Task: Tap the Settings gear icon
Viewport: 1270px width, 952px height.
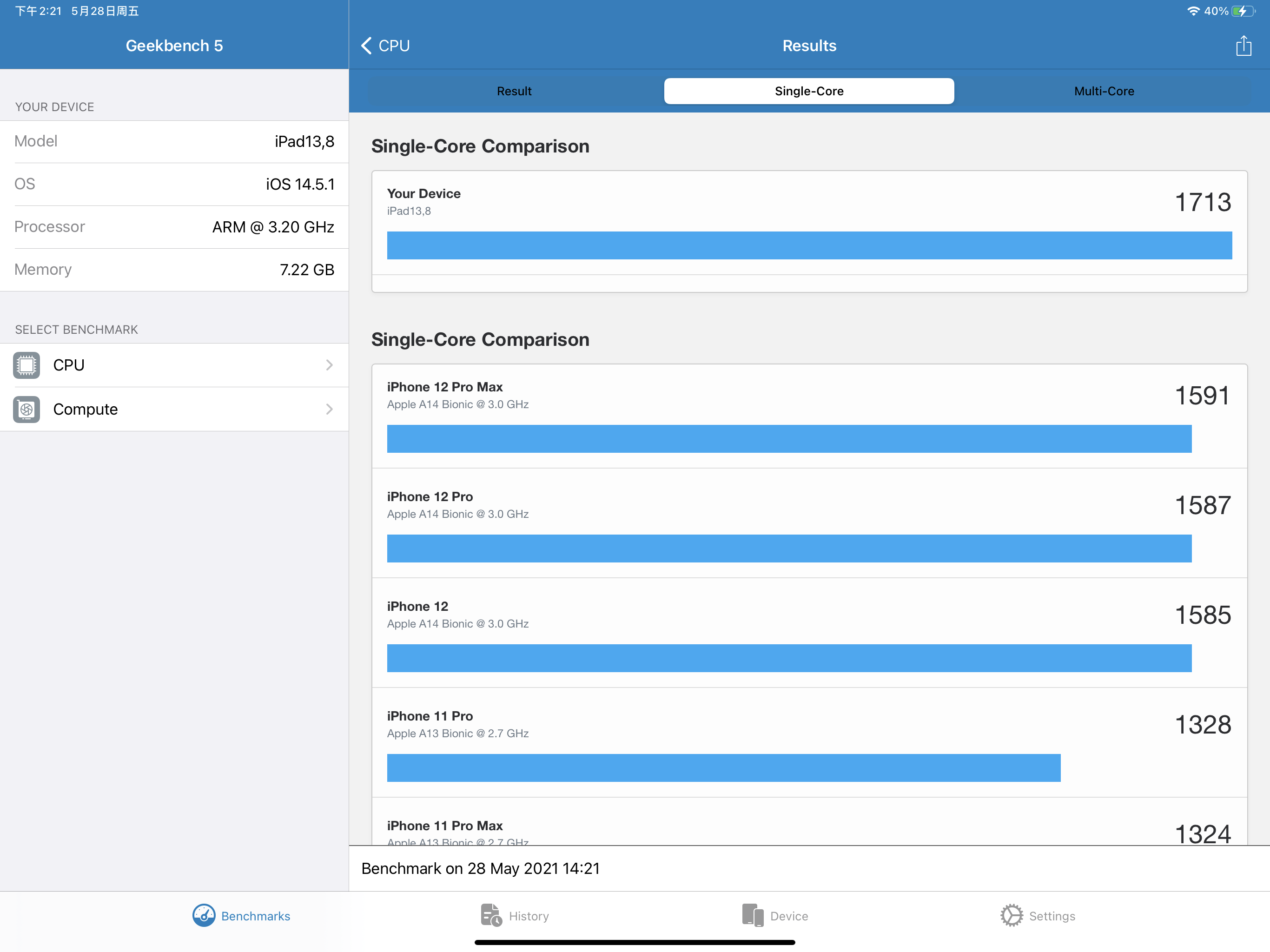Action: click(x=1012, y=916)
